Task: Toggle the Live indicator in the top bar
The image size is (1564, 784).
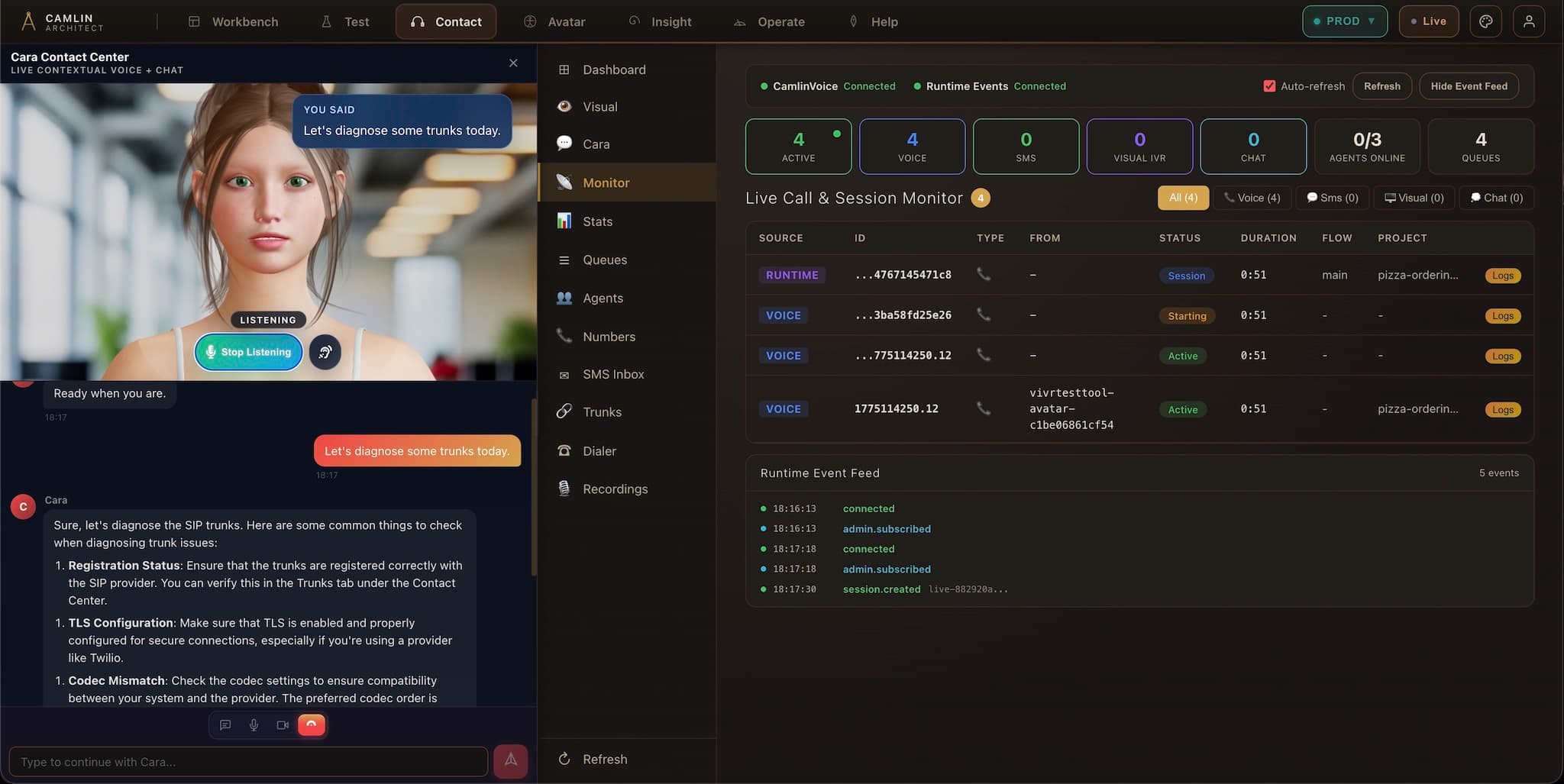Action: pos(1428,21)
